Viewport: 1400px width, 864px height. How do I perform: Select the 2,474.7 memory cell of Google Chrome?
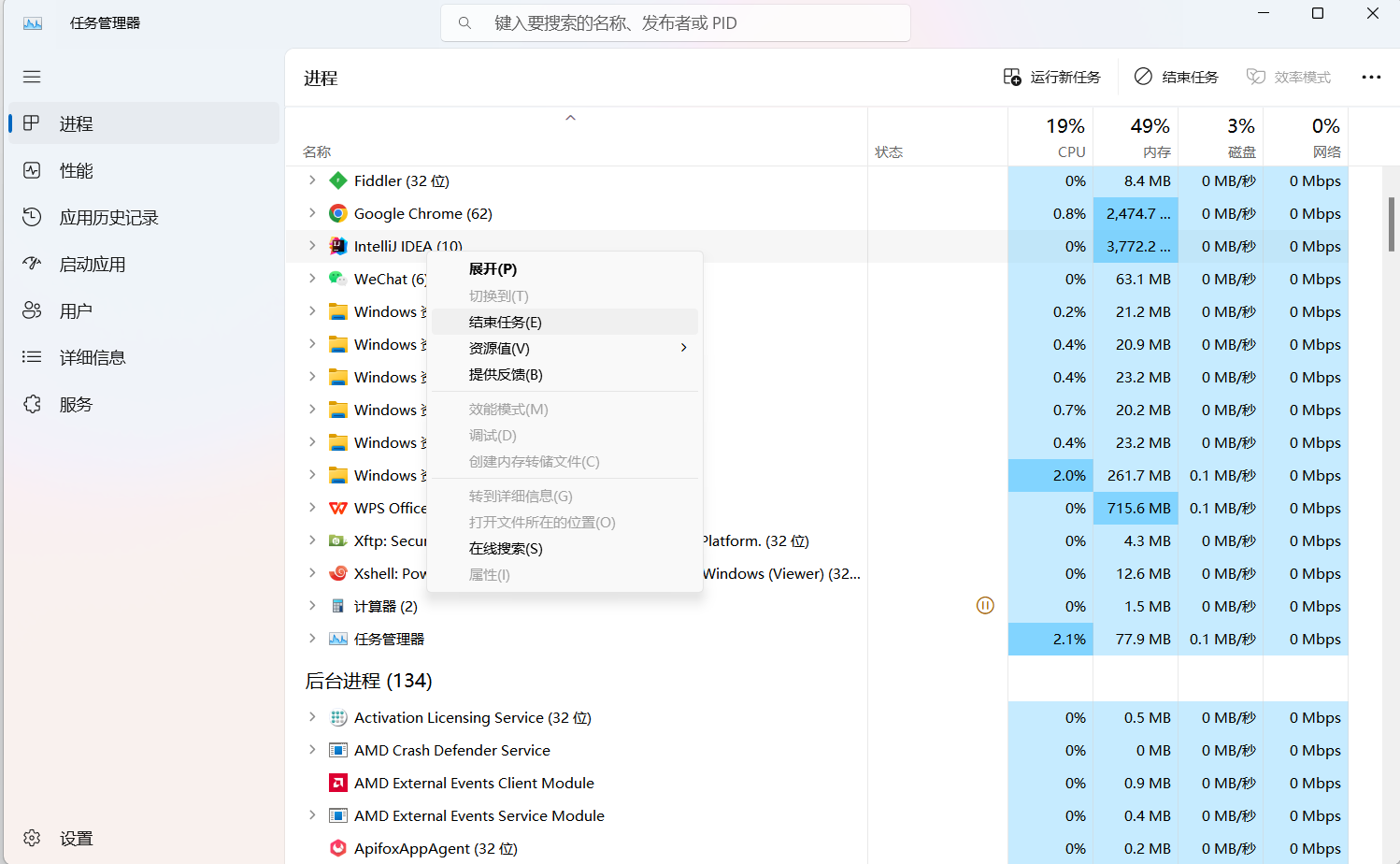1136,213
